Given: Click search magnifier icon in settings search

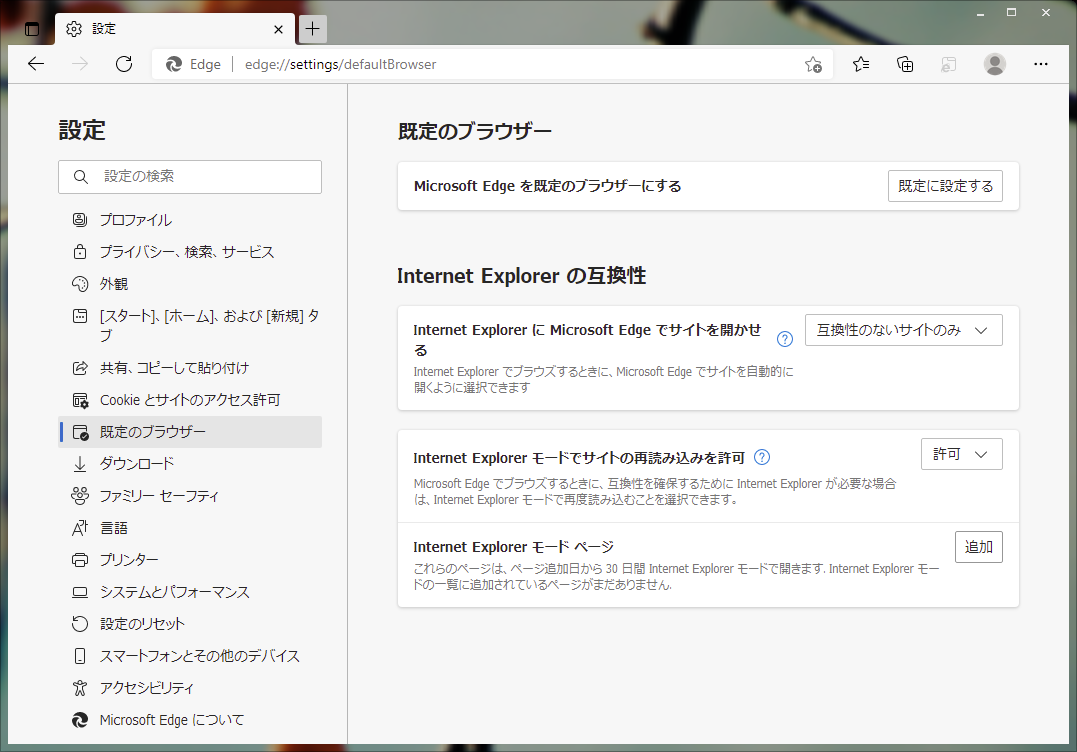Looking at the screenshot, I should coord(81,176).
